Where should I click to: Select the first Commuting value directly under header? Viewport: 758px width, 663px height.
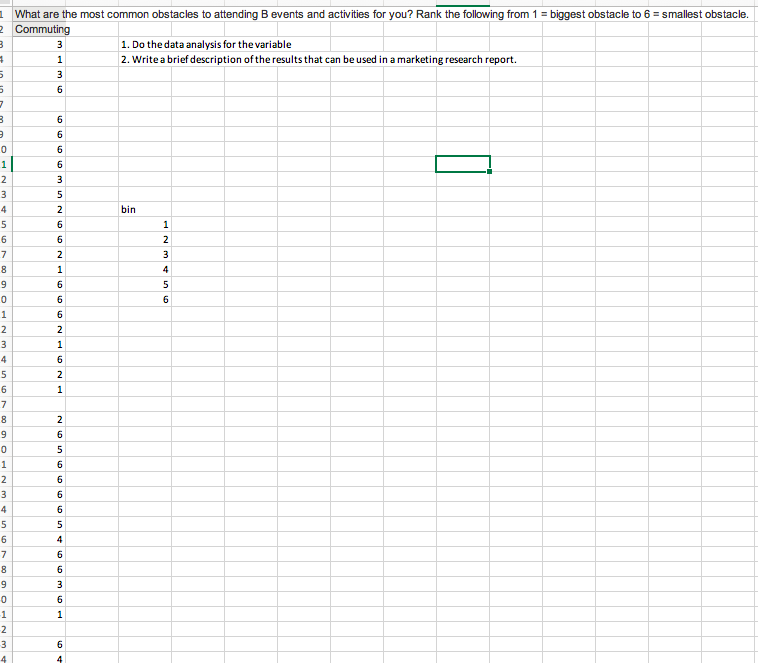[39, 44]
